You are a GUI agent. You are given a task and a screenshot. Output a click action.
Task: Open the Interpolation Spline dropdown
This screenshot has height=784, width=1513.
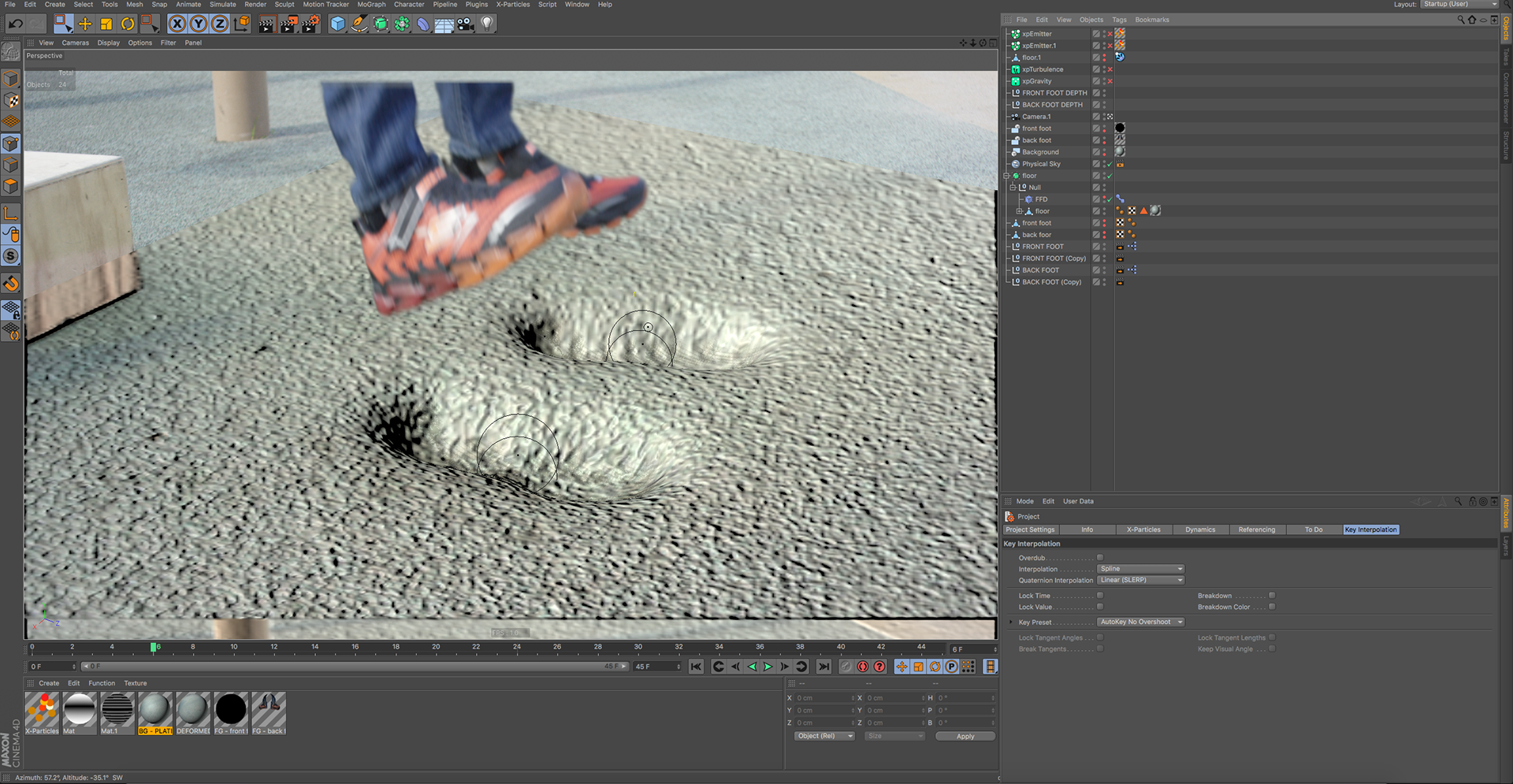click(x=1141, y=569)
